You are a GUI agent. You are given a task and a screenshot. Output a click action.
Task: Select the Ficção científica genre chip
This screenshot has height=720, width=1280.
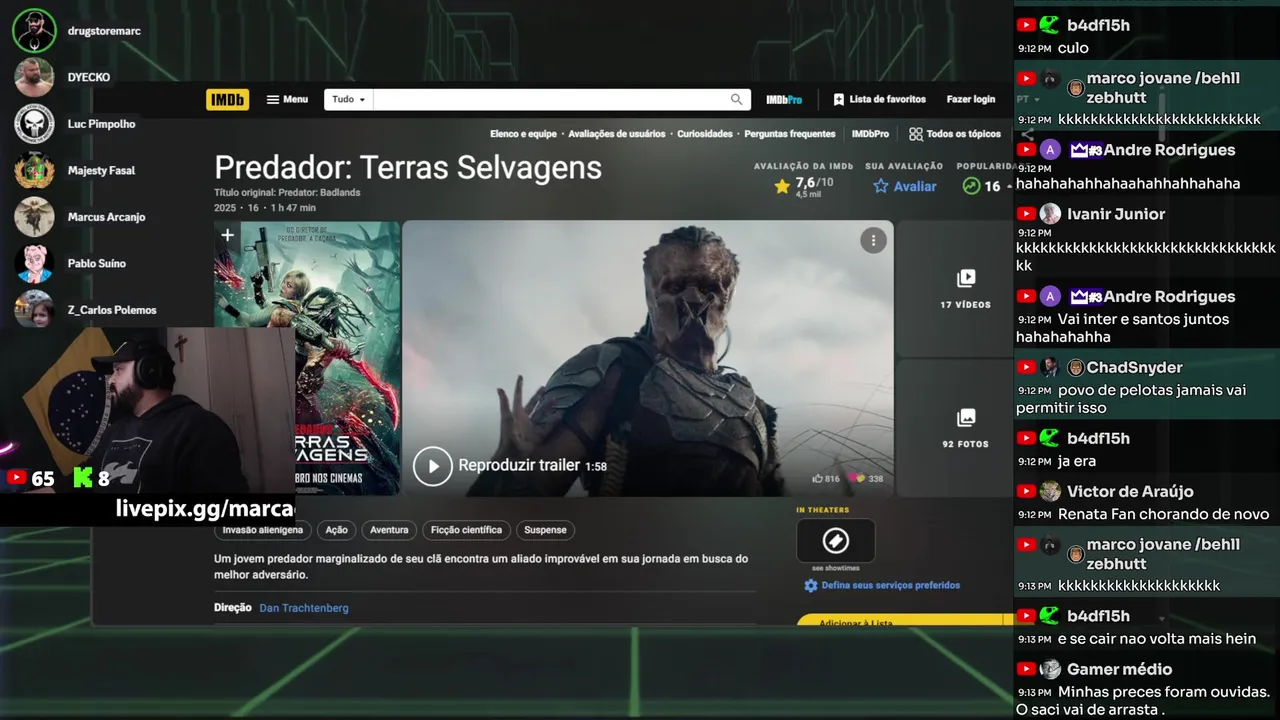pyautogui.click(x=467, y=530)
